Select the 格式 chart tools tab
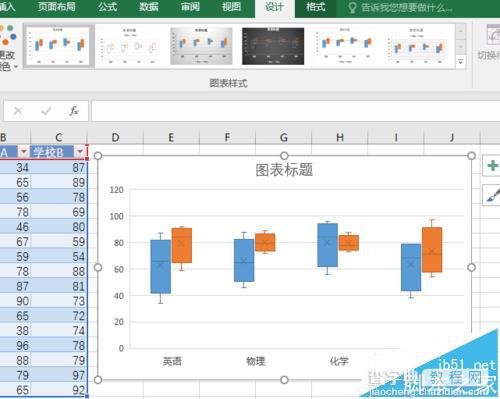 [x=315, y=7]
